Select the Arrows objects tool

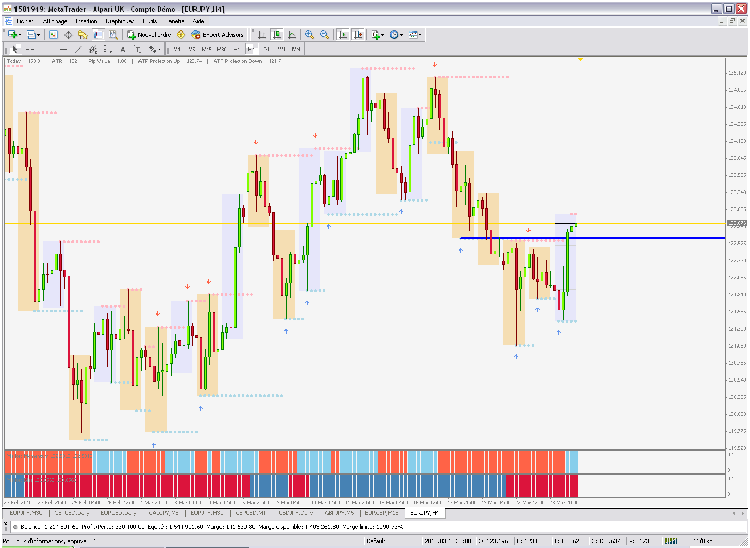(x=152, y=49)
